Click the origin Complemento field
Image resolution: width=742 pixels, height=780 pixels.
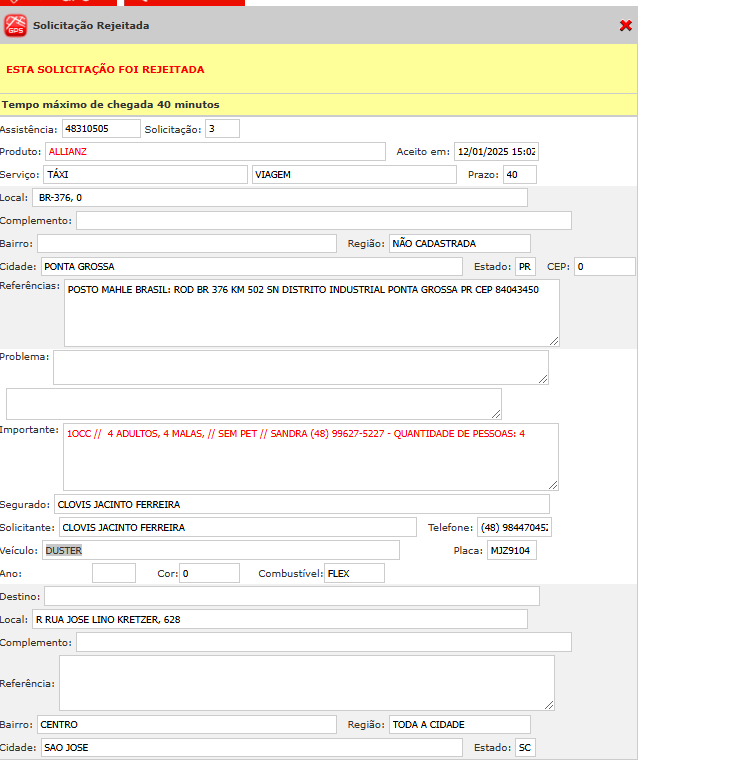[324, 220]
